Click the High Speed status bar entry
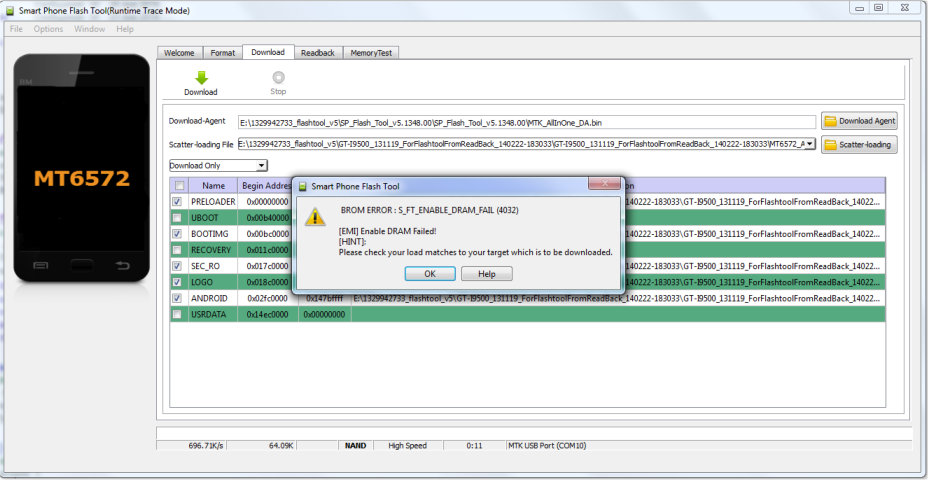 pos(407,446)
